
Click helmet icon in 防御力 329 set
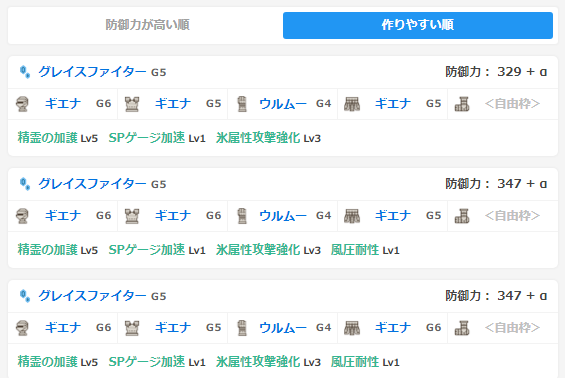click(x=22, y=104)
